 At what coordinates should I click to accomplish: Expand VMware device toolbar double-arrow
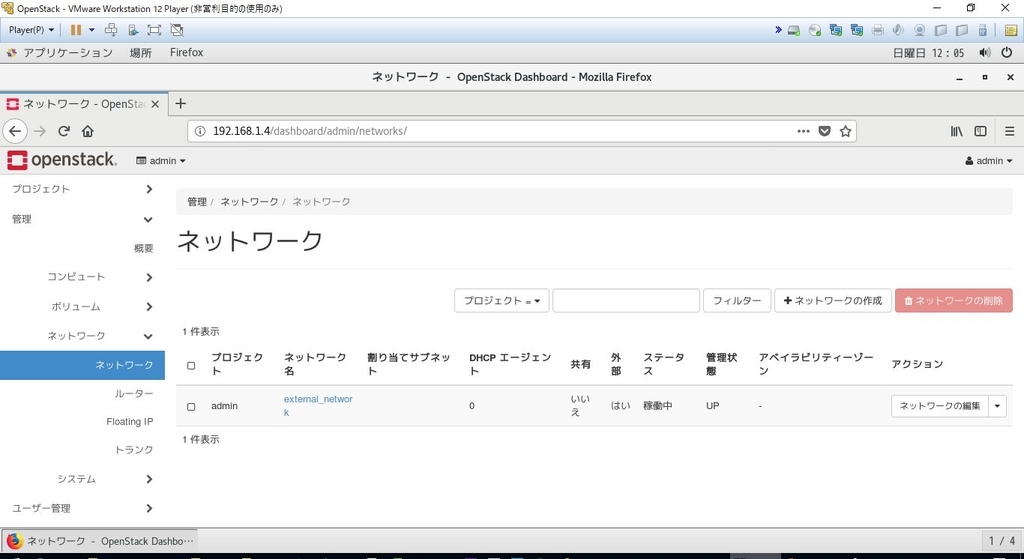(778, 29)
